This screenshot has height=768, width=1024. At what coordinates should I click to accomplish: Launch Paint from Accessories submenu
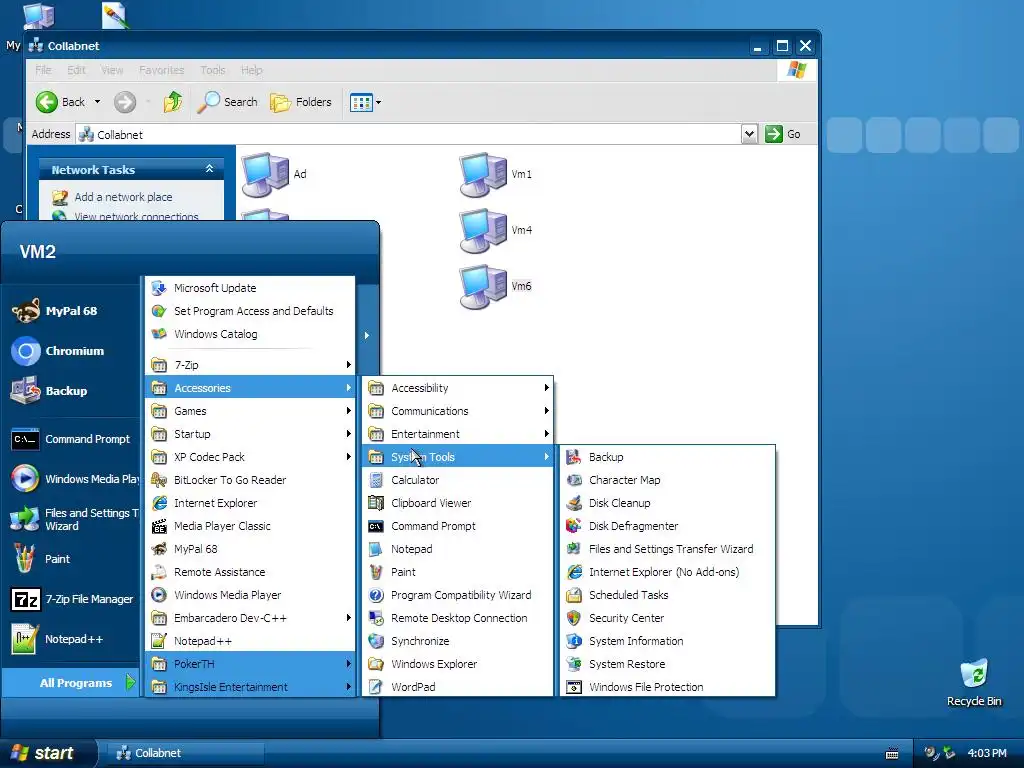coord(457,572)
